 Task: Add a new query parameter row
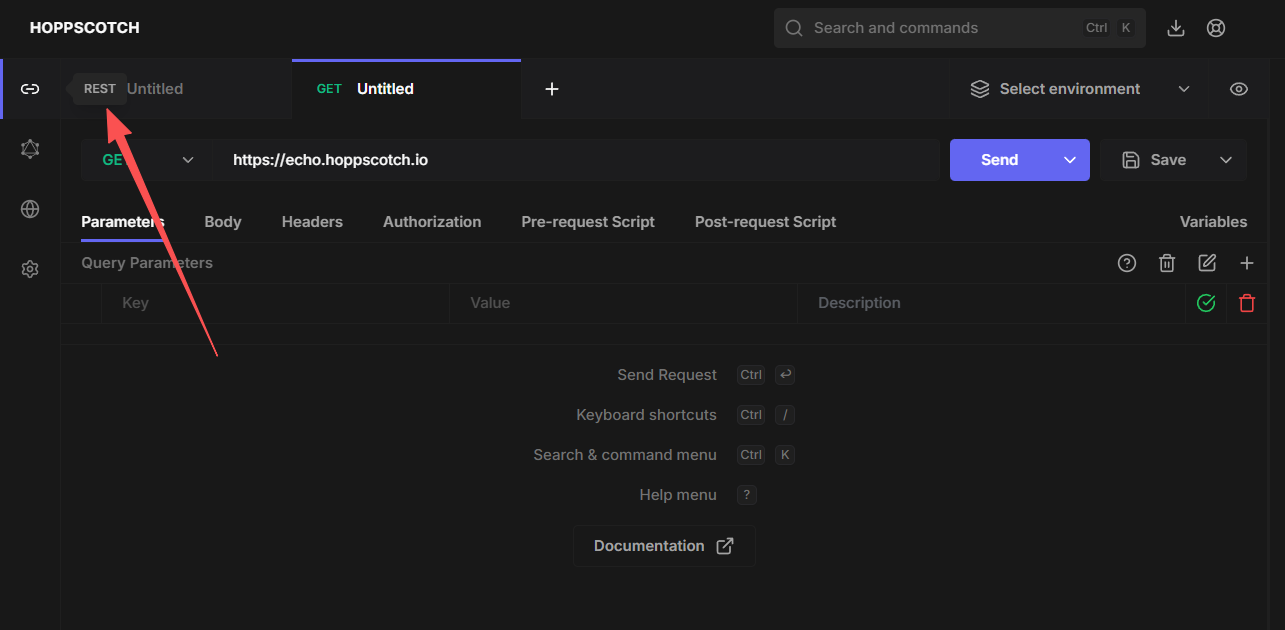(1247, 263)
